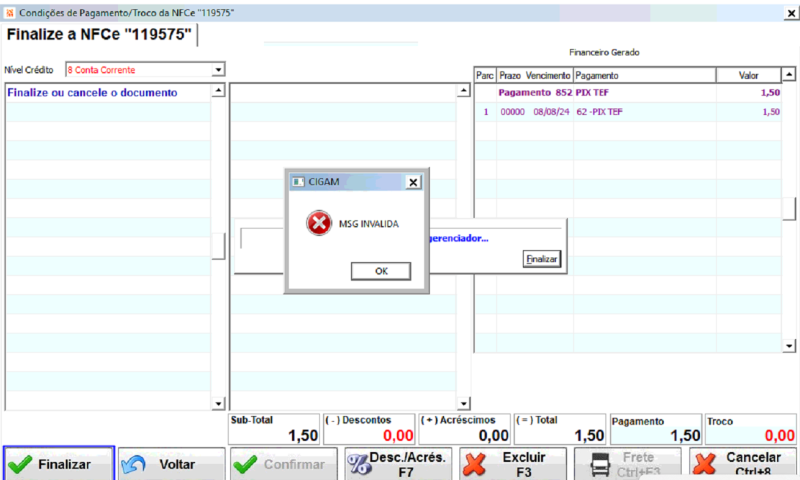Close the CIGAM error dialog
The image size is (800, 480).
pyautogui.click(x=413, y=182)
